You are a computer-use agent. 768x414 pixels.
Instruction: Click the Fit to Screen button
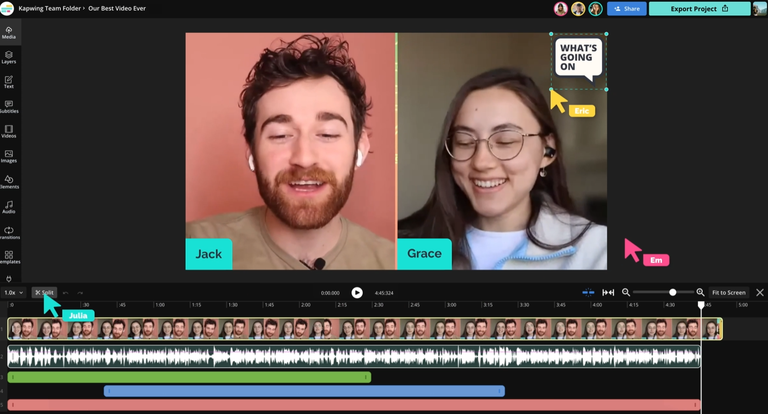tap(729, 292)
